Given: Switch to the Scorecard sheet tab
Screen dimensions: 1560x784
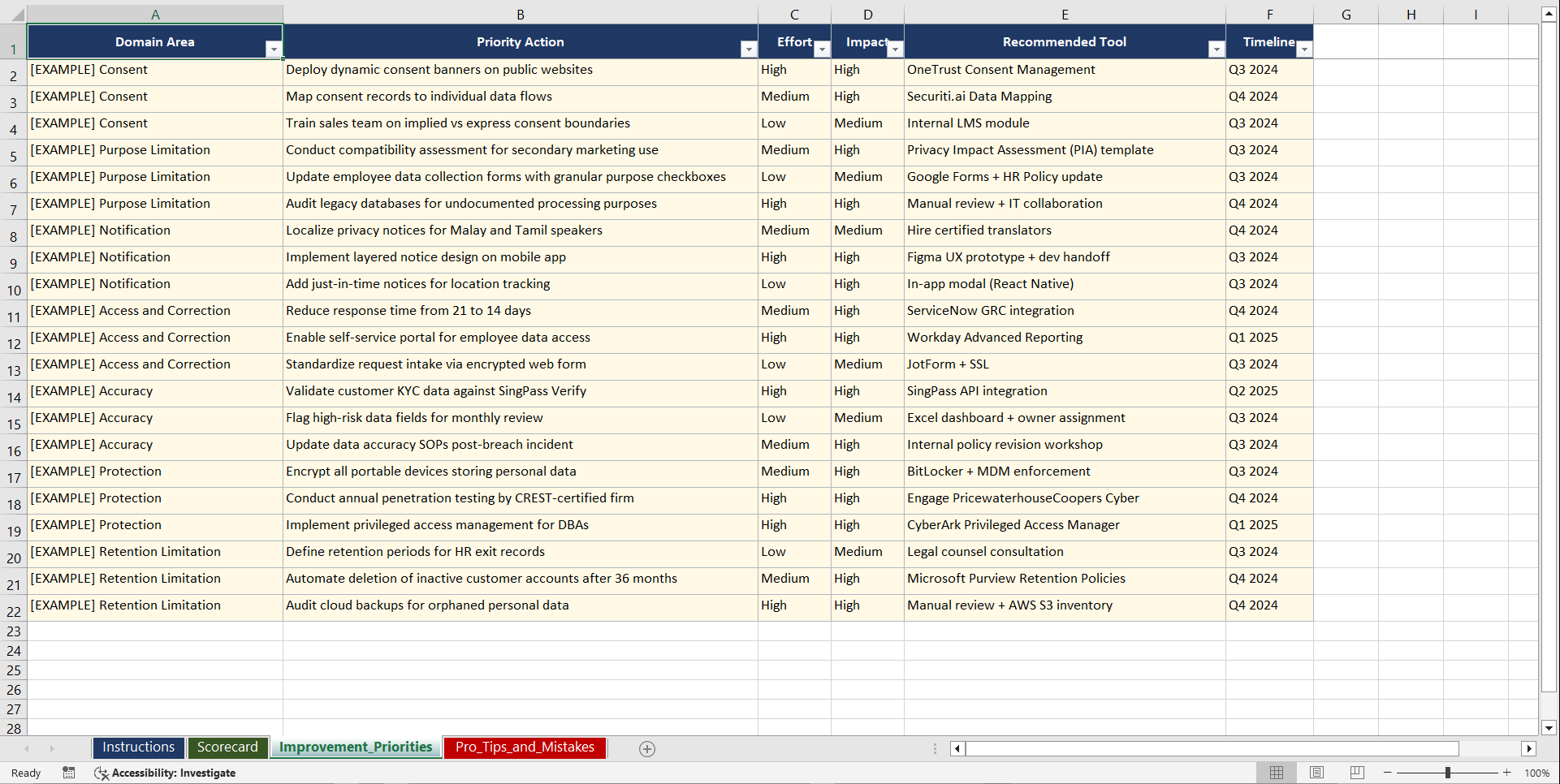Looking at the screenshot, I should click(x=228, y=747).
